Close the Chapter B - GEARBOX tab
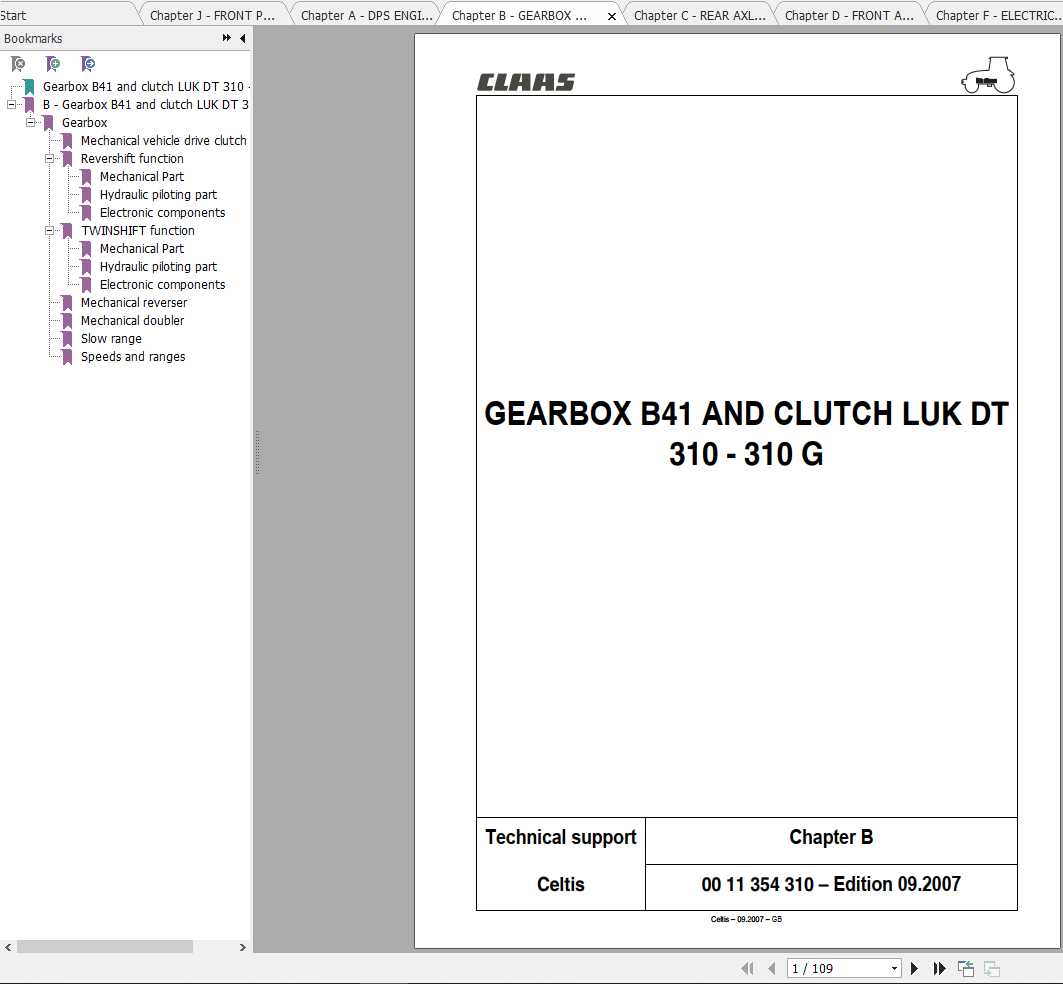Screen dimensions: 1063x984 point(611,16)
